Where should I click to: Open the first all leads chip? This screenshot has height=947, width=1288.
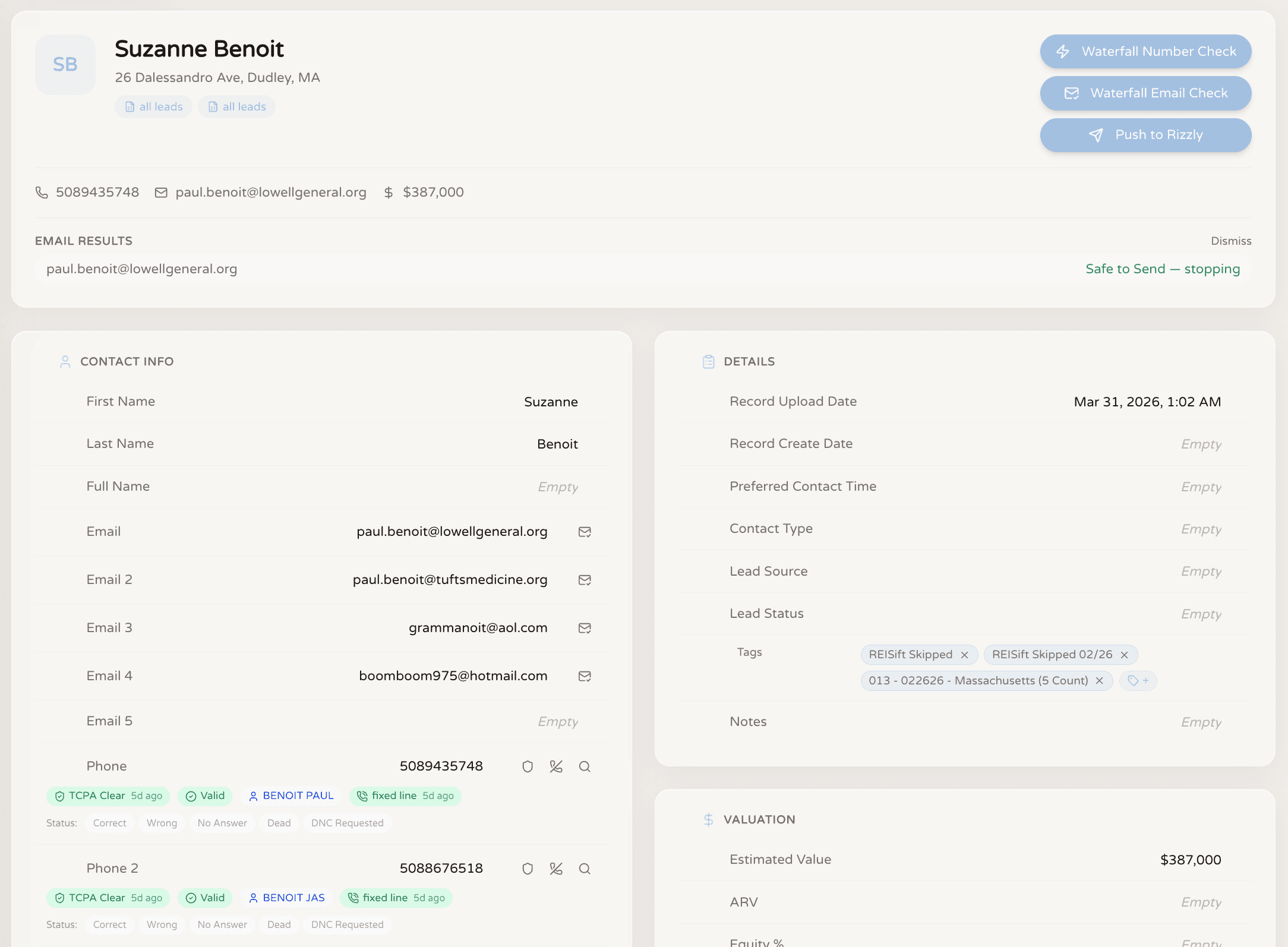click(x=154, y=107)
